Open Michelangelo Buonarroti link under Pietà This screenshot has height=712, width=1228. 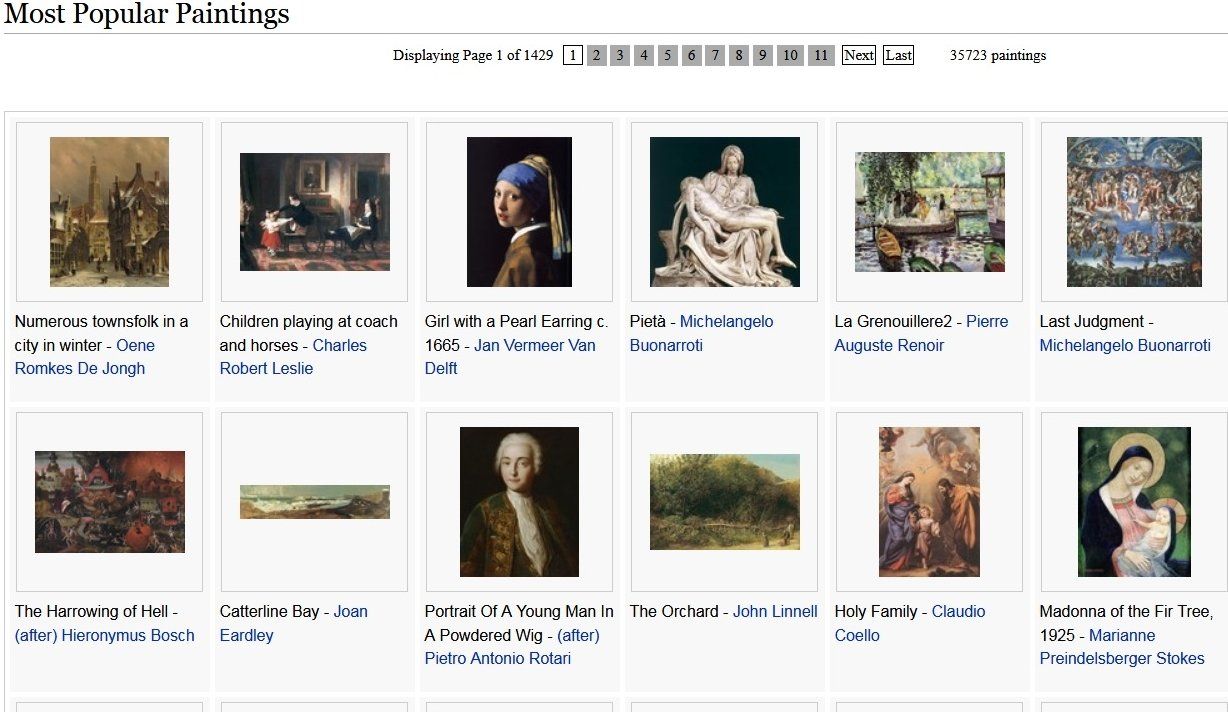point(701,334)
